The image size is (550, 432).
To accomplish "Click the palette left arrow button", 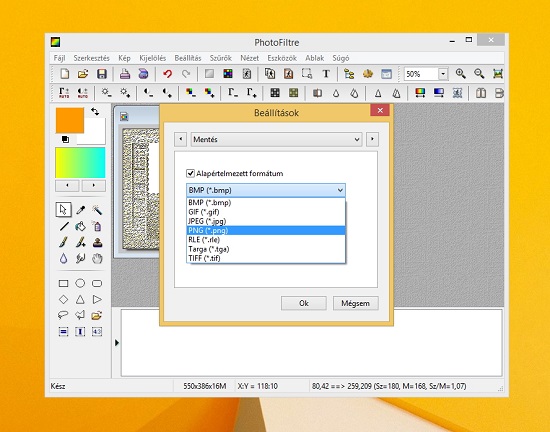I will click(67, 185).
